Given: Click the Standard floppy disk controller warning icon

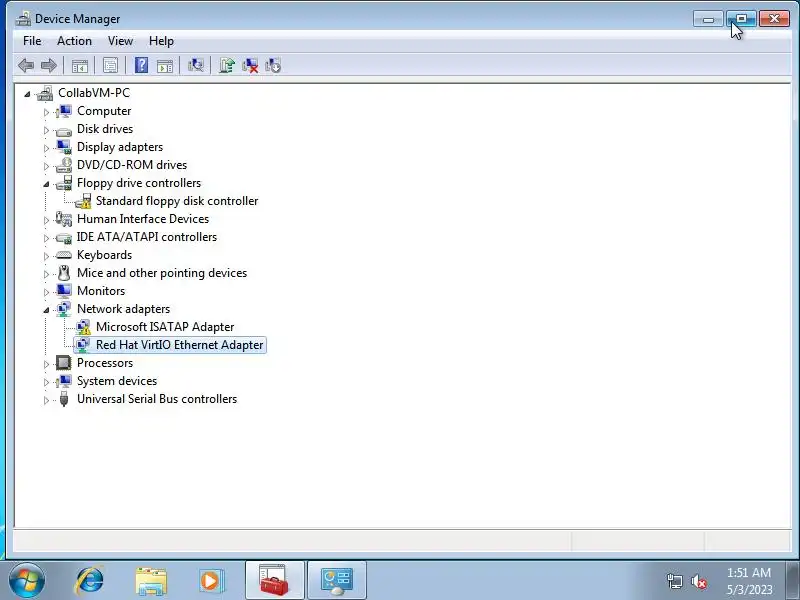Looking at the screenshot, I should 83,201.
